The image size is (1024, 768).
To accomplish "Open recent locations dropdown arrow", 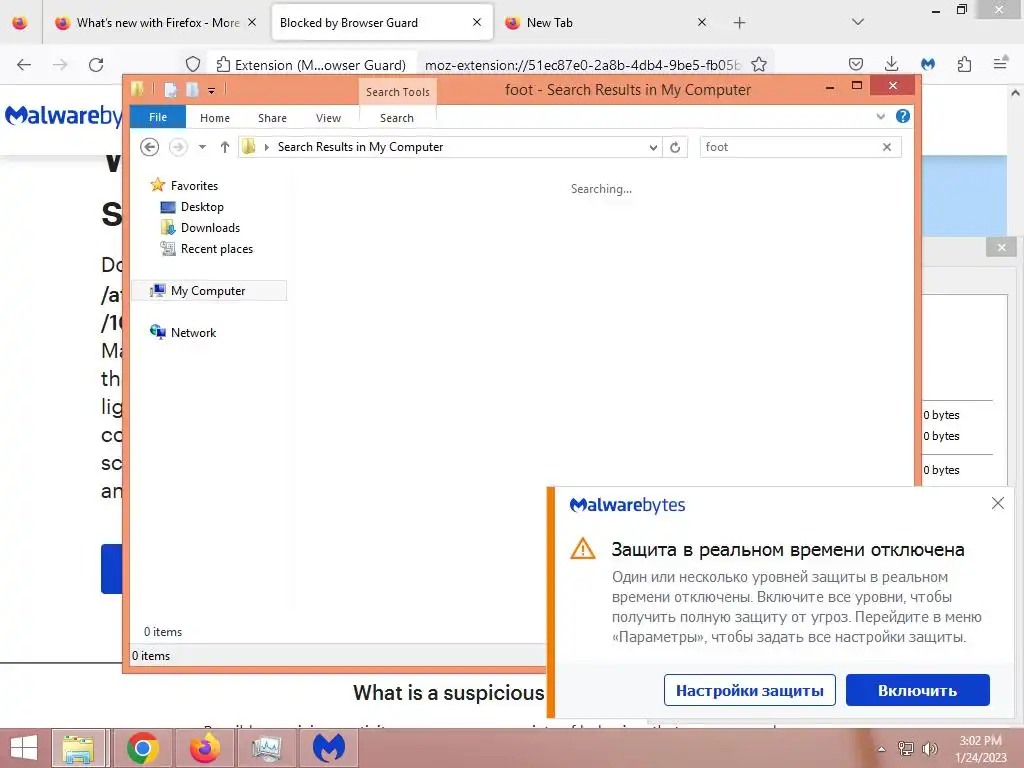I will coord(202,147).
